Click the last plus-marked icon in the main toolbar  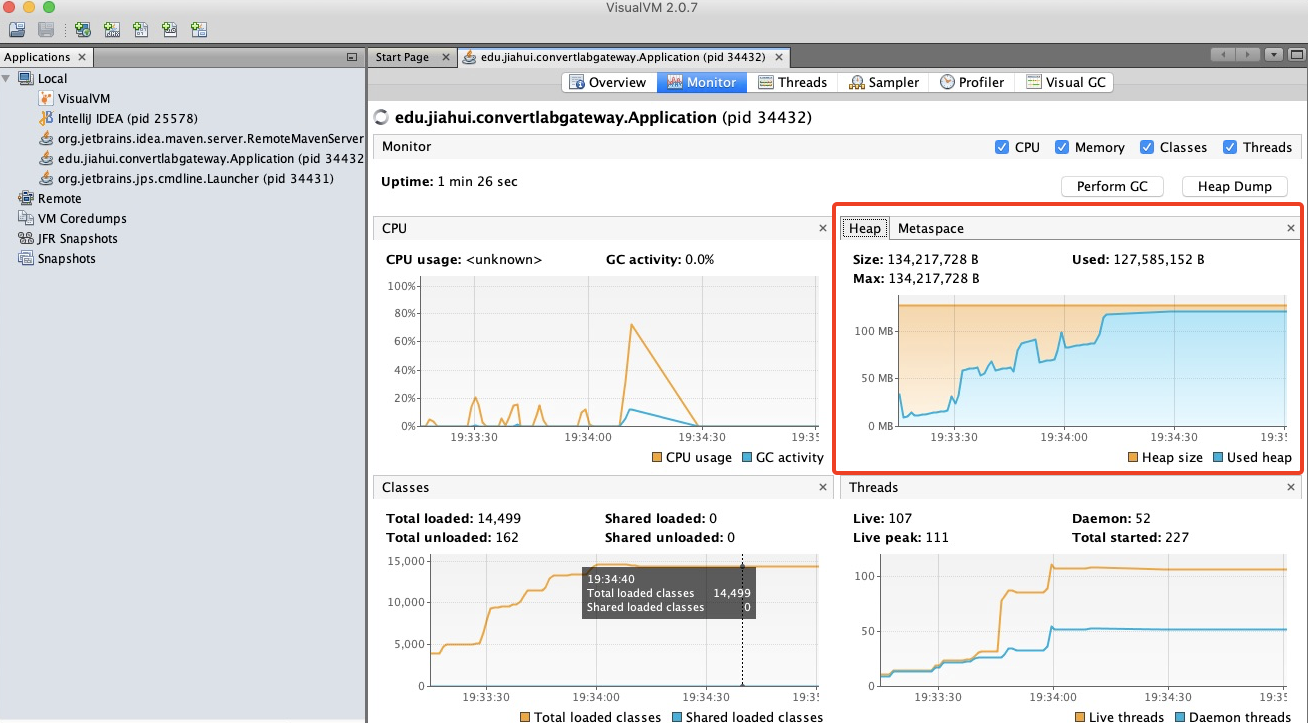(x=199, y=30)
